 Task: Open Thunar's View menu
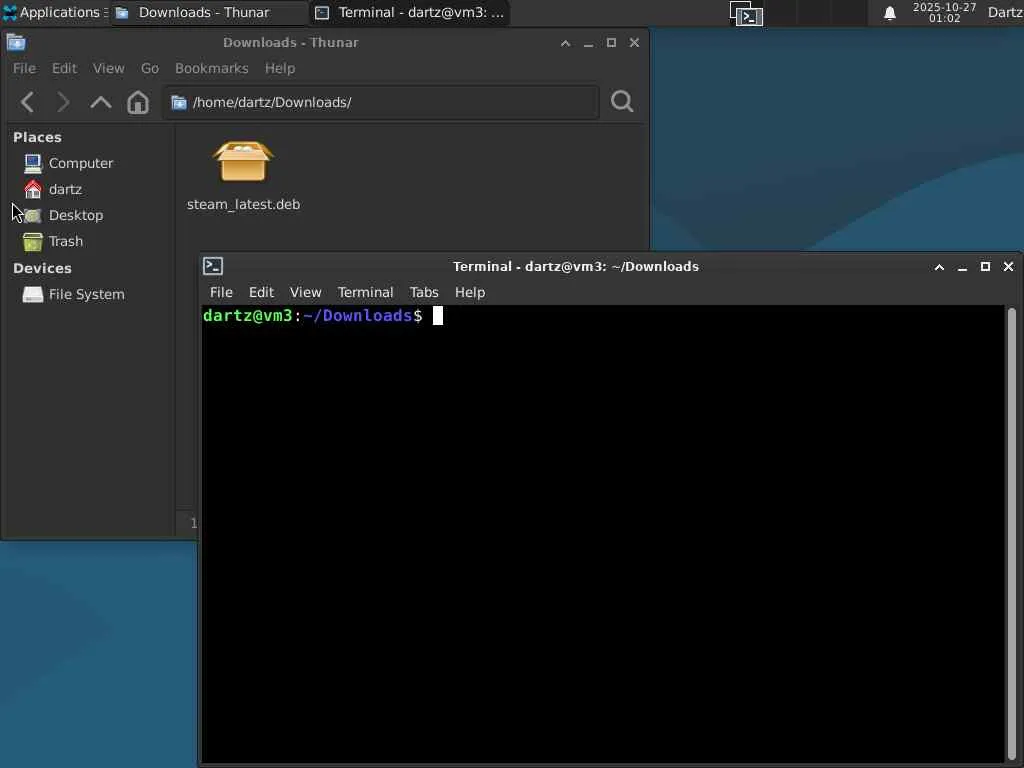(108, 68)
